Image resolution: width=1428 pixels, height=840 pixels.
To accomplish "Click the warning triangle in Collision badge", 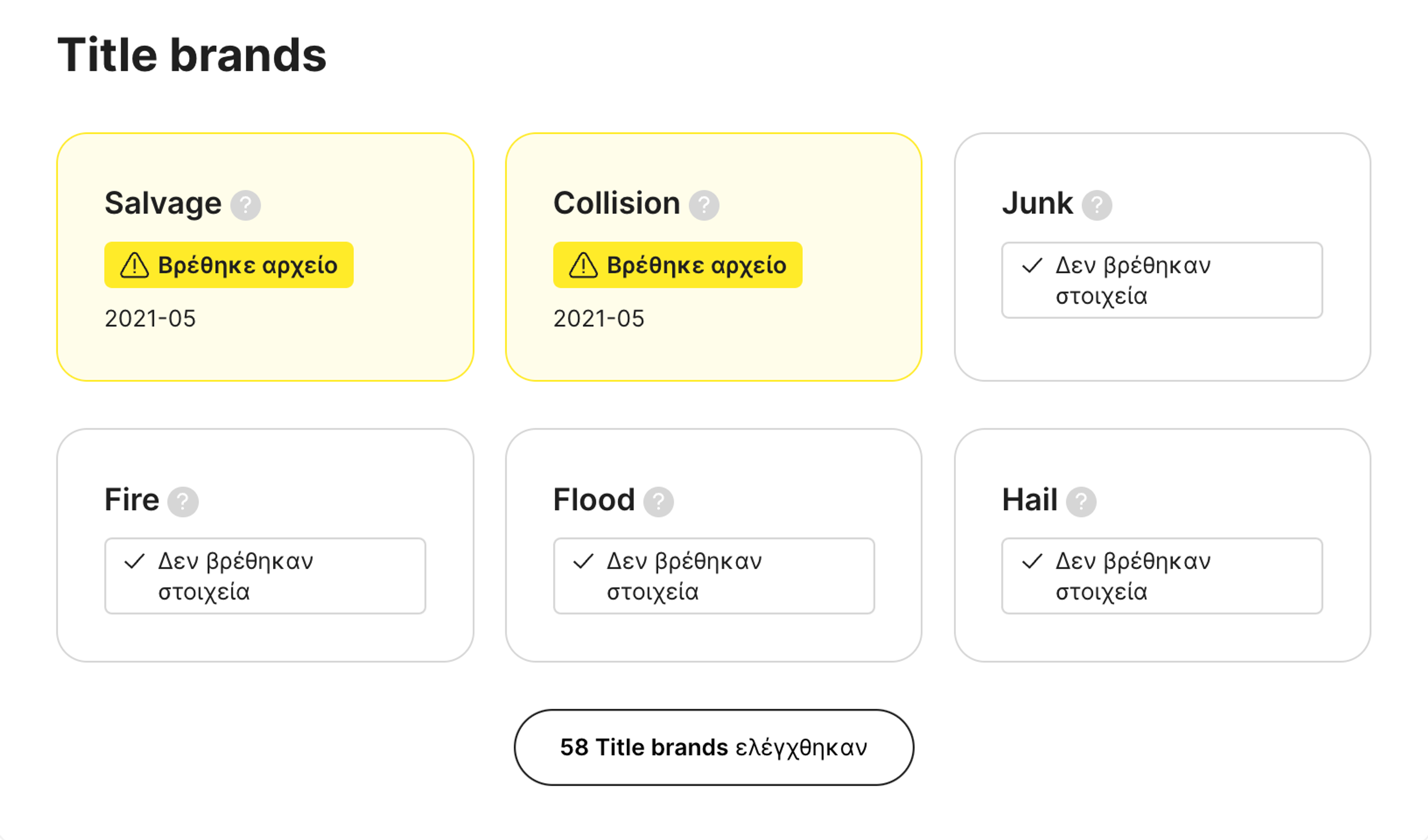I will (583, 265).
